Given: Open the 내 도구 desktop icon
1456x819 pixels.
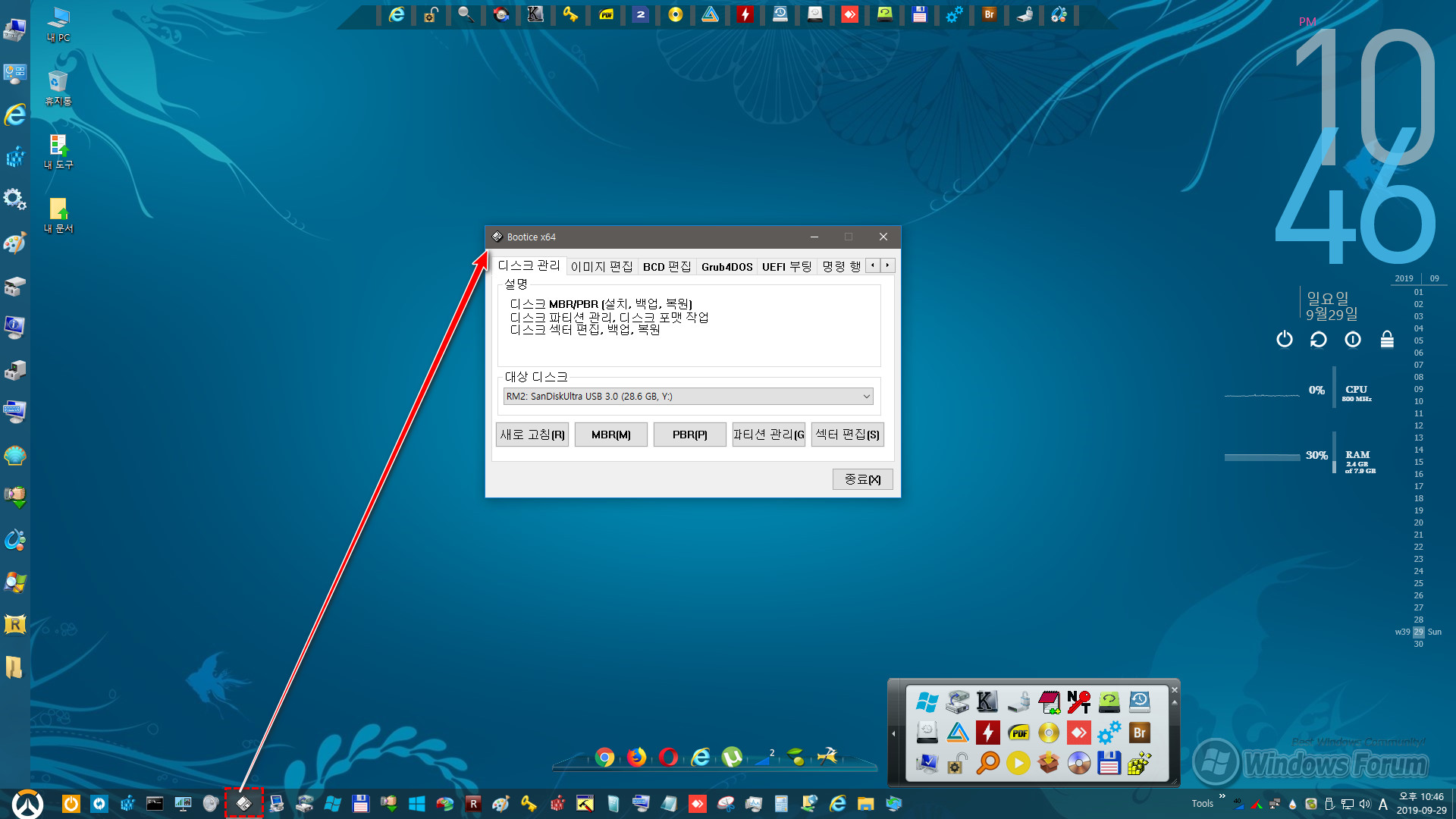Looking at the screenshot, I should pyautogui.click(x=58, y=152).
